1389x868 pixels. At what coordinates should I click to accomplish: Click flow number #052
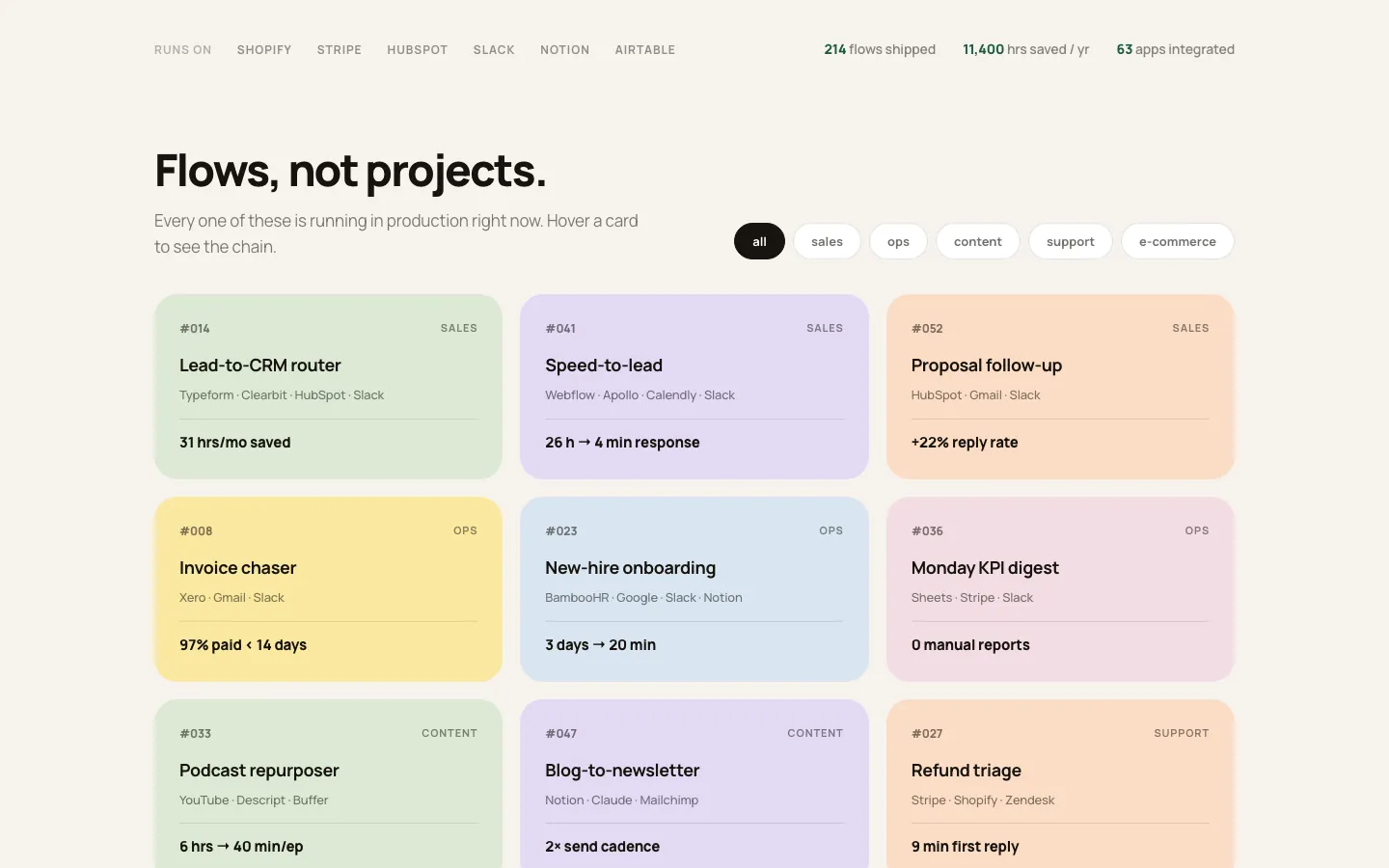(x=927, y=329)
